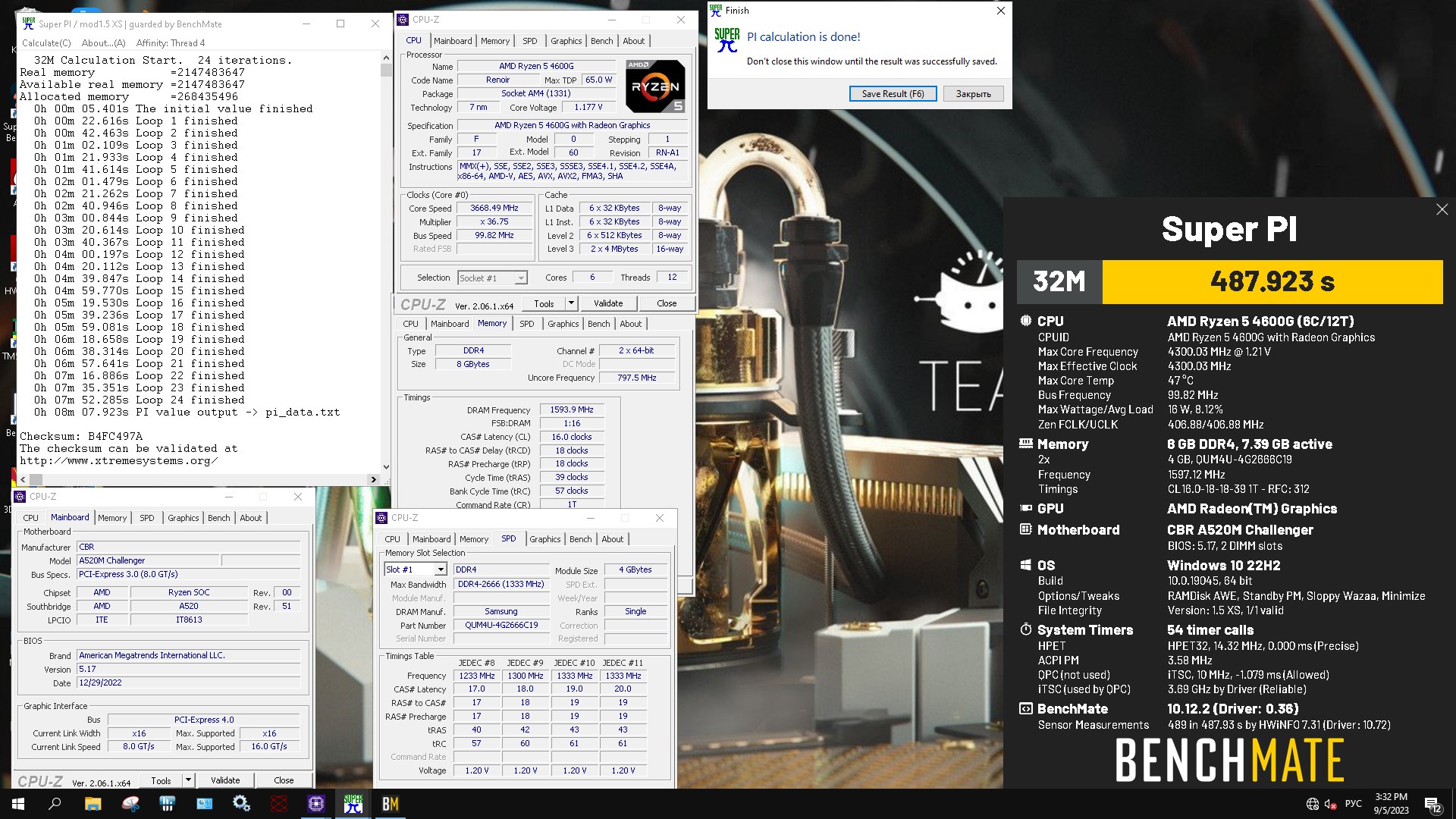
Task: Click Tools button in top CPU-Z window
Action: tap(544, 303)
